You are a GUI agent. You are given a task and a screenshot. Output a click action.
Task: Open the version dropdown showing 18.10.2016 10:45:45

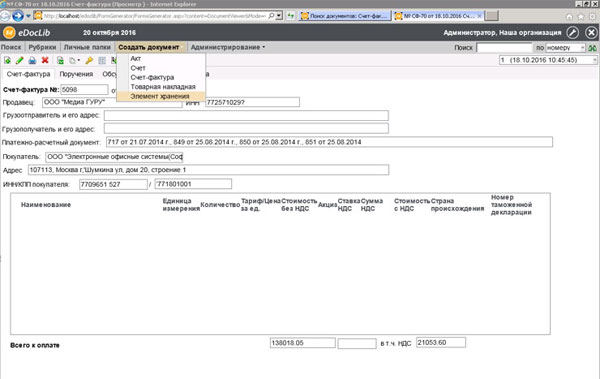(x=548, y=60)
